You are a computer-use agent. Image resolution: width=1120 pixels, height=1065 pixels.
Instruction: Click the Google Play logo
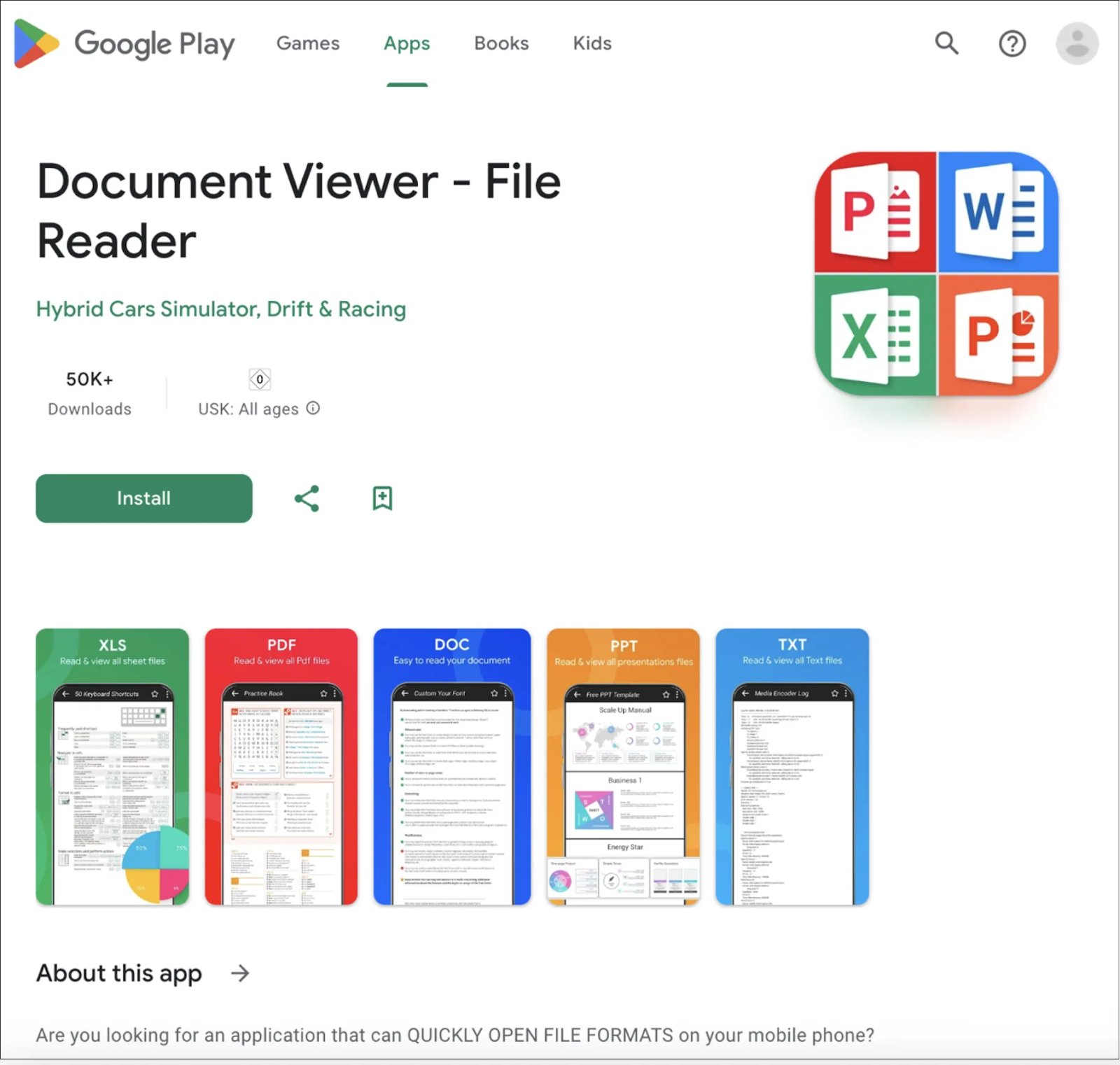coord(125,43)
